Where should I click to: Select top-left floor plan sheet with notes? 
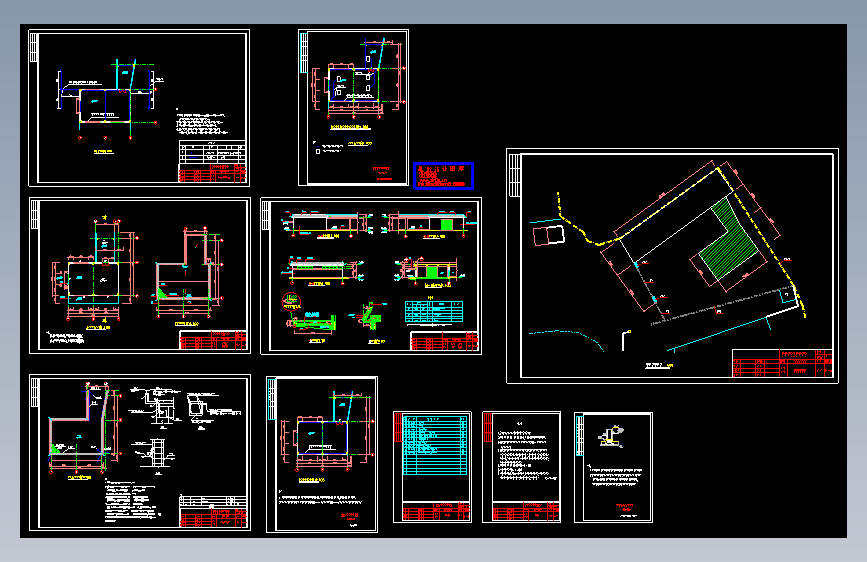click(139, 108)
